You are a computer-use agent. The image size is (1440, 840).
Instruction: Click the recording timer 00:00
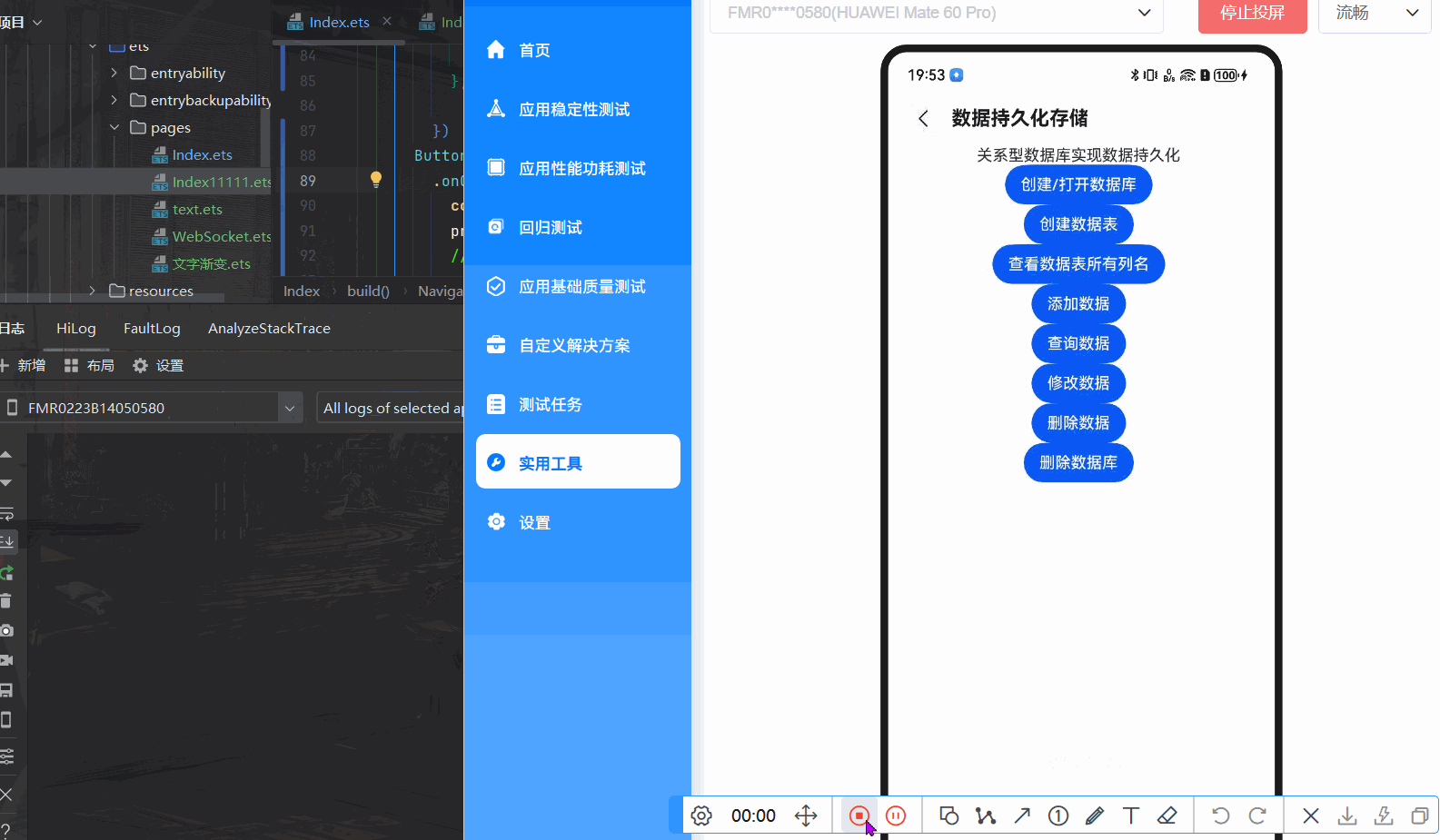click(753, 815)
